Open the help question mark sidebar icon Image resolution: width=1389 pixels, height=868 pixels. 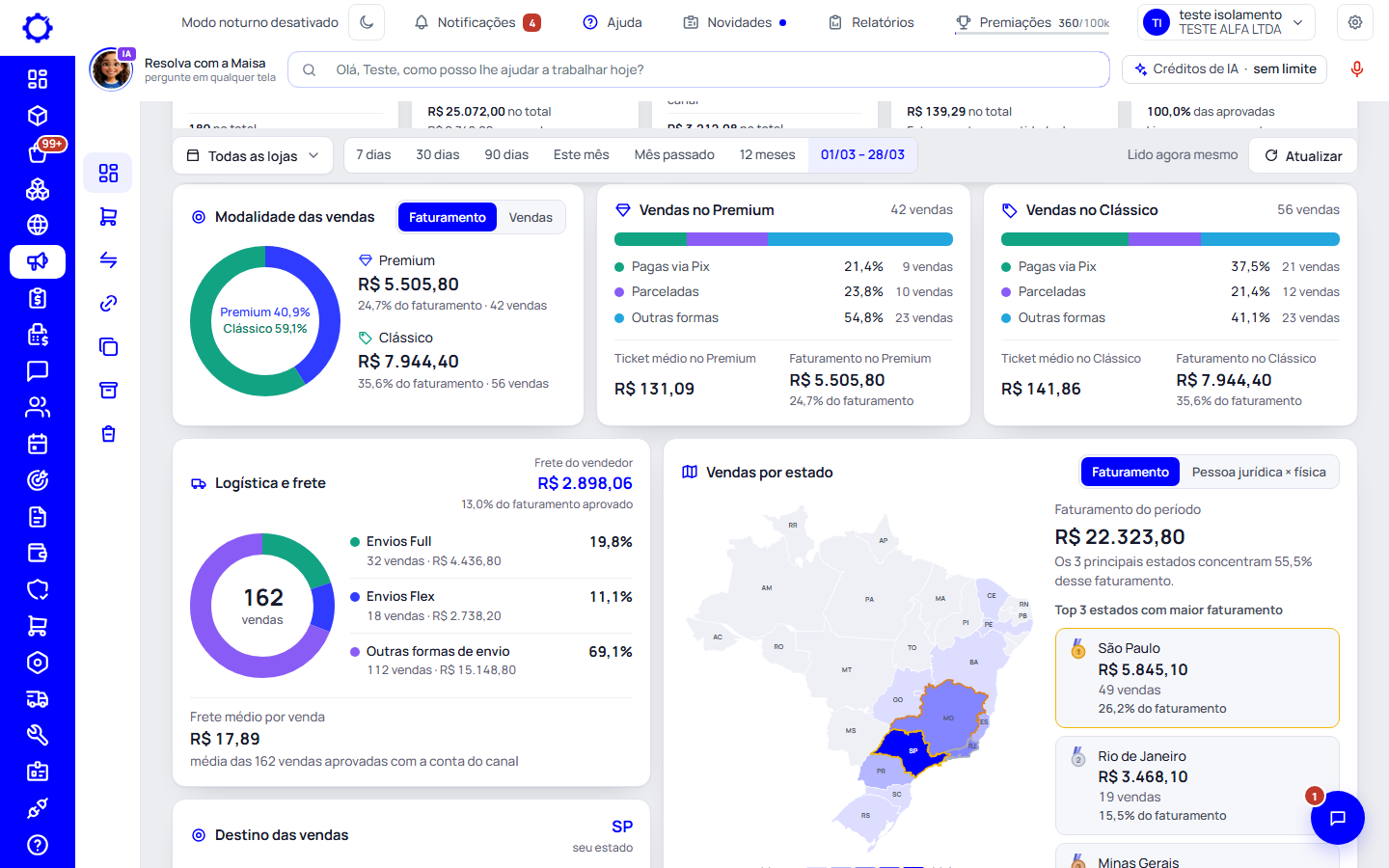38,845
